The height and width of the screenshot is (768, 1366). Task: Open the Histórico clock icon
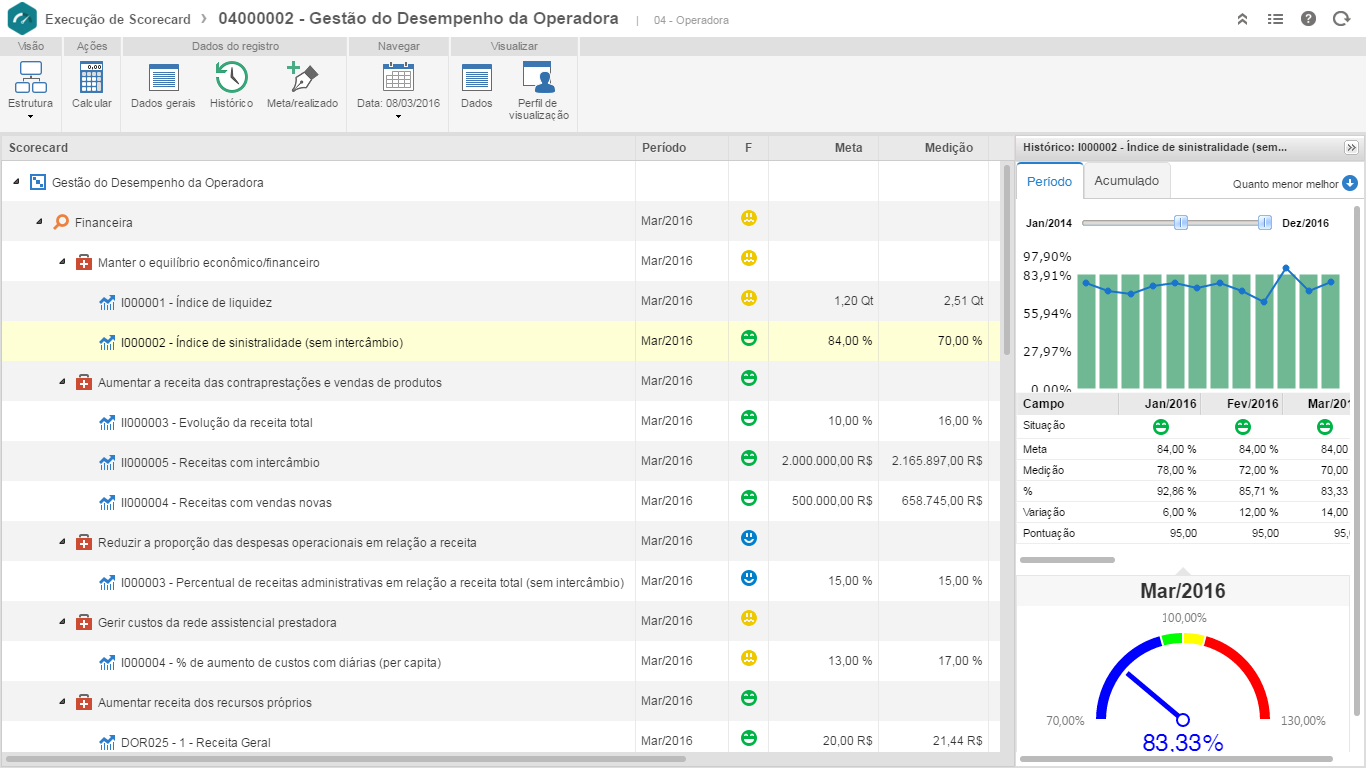click(231, 79)
